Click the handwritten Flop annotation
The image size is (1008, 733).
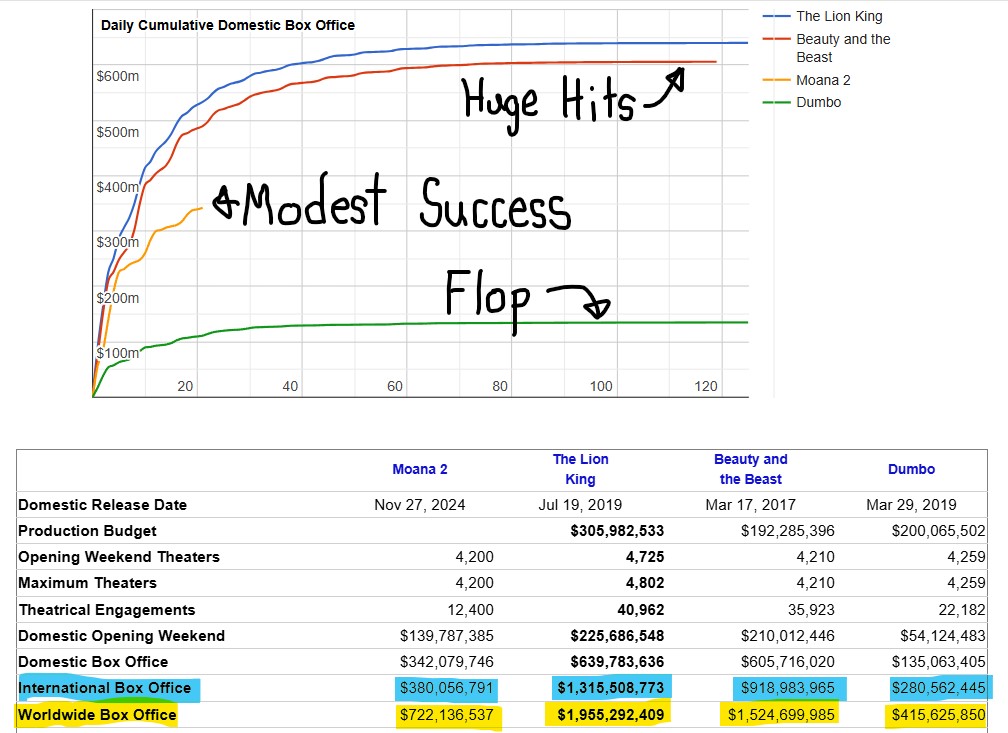click(487, 298)
